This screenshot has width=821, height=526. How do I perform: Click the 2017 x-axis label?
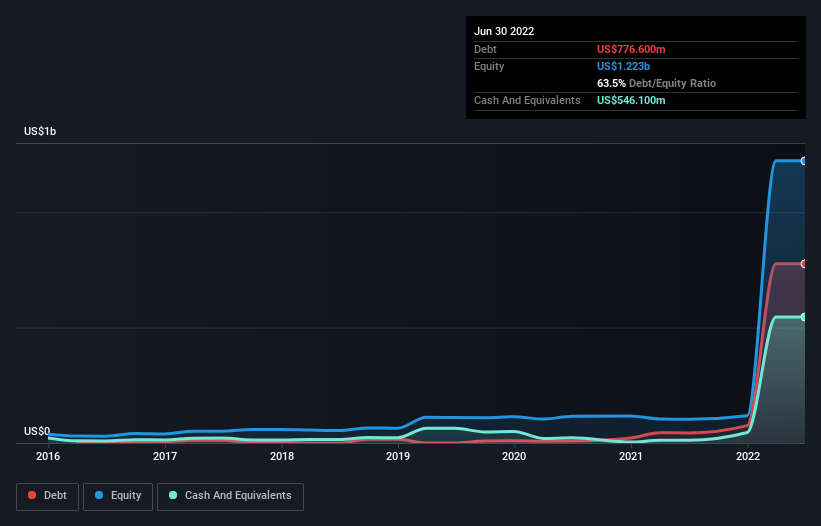click(165, 456)
